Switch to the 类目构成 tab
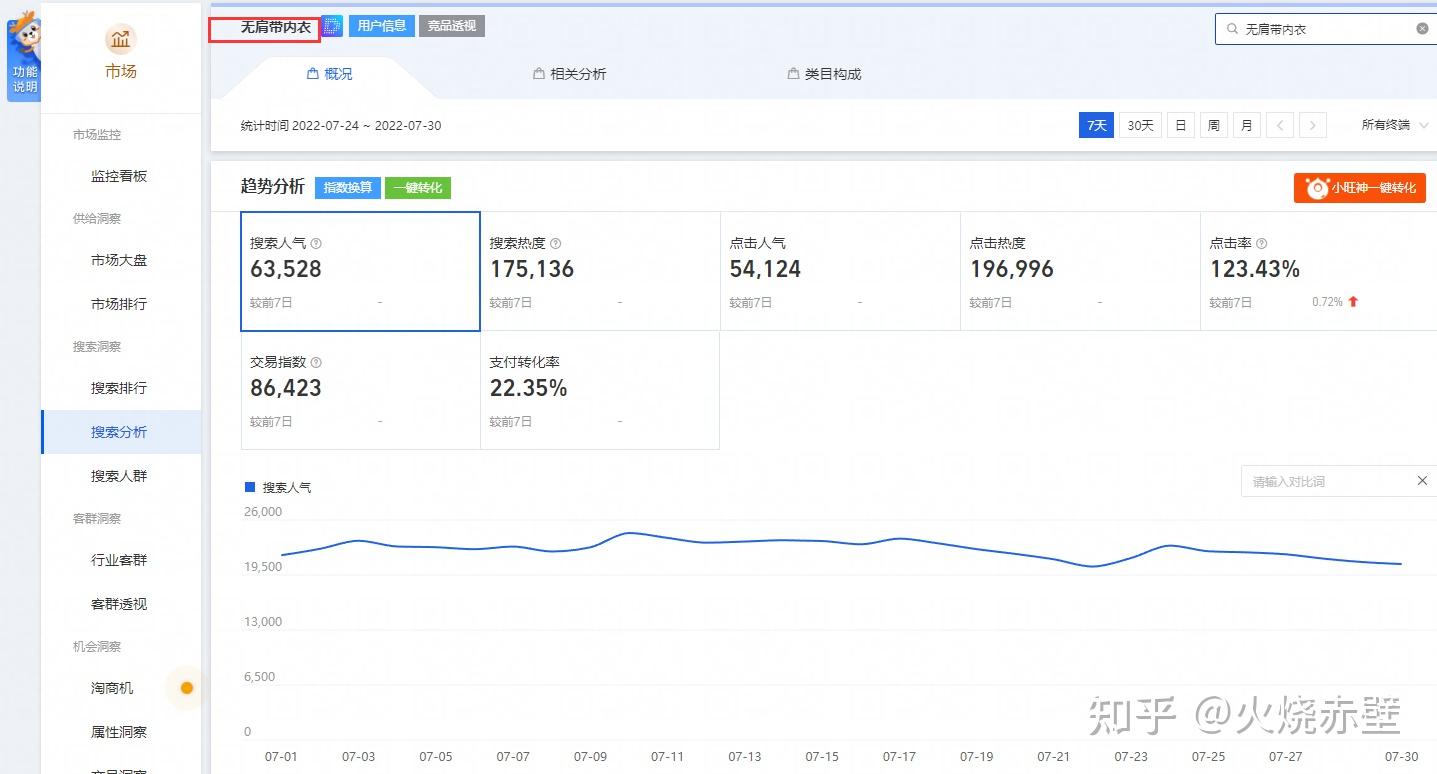The width and height of the screenshot is (1437, 774). coord(824,74)
